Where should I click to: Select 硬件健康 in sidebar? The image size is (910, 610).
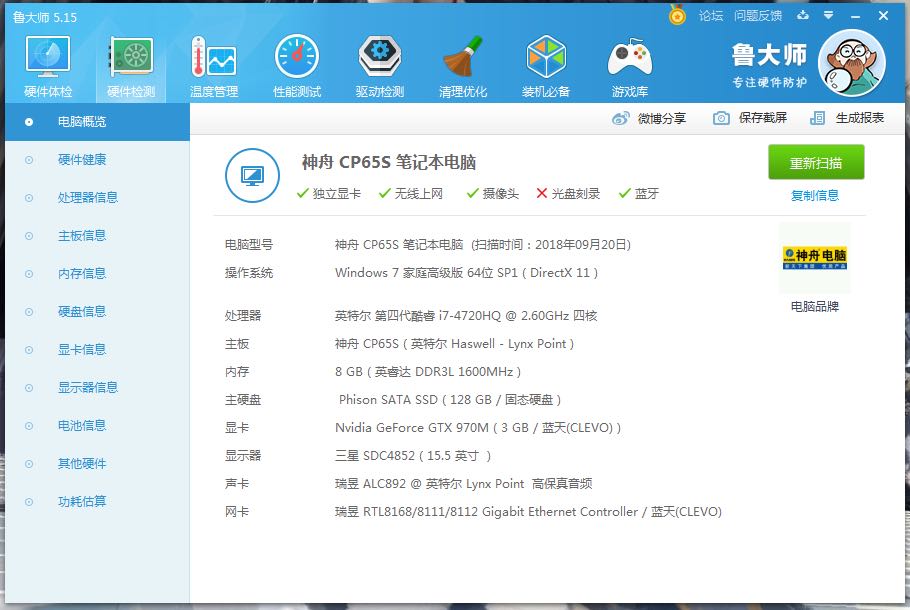(98, 160)
